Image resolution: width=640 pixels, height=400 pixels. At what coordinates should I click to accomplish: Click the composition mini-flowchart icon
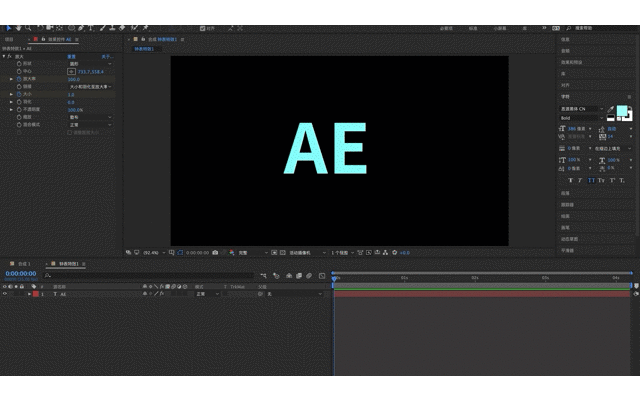[263, 276]
